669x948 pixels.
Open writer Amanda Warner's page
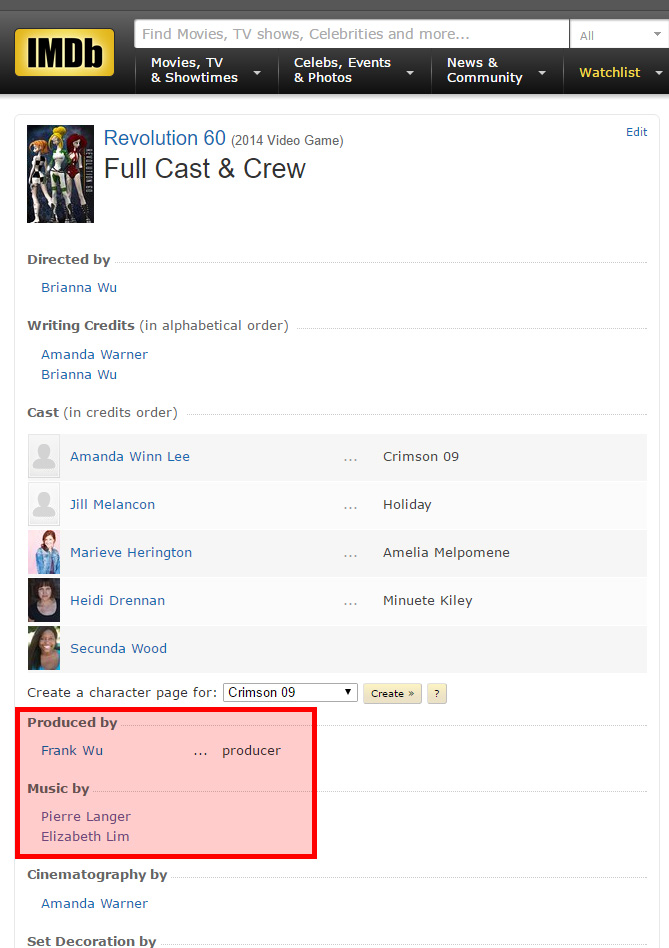94,354
